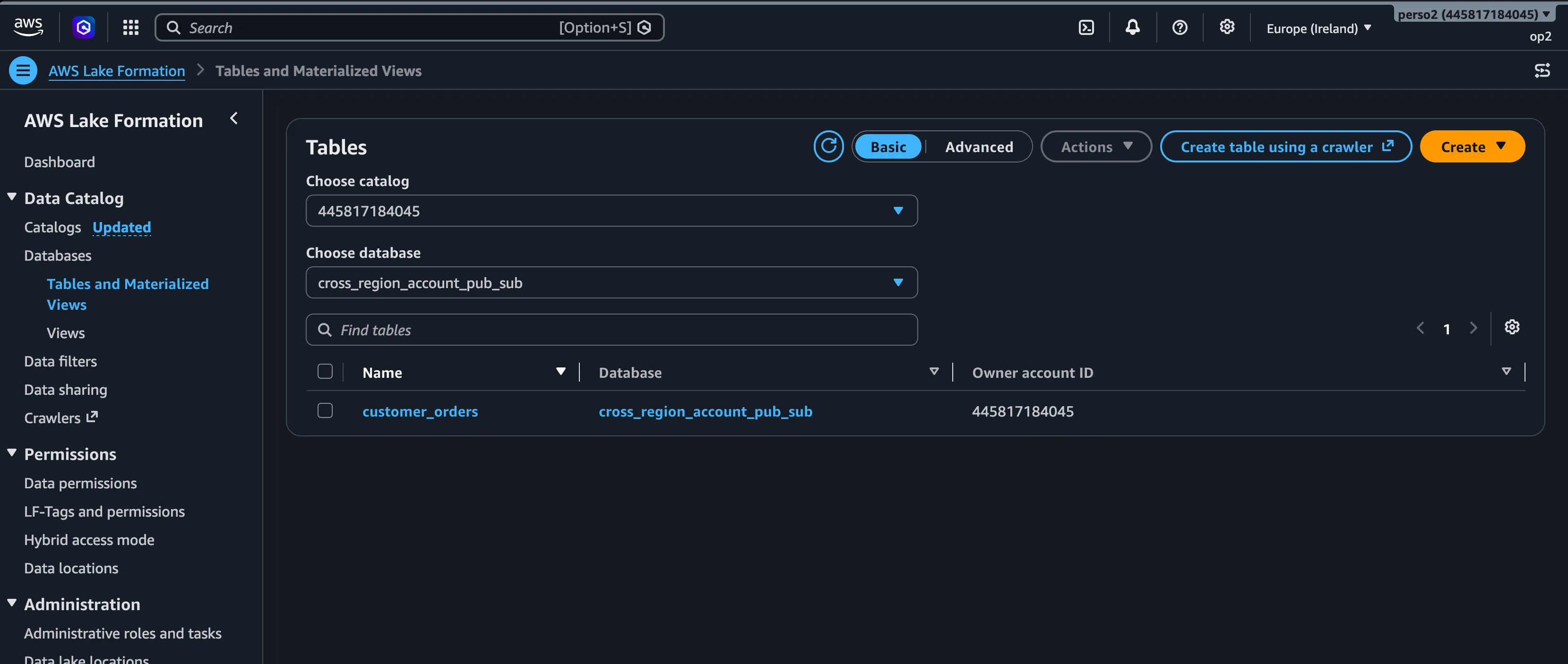Open Data filters in the sidebar
The width and height of the screenshot is (1568, 664).
click(61, 362)
